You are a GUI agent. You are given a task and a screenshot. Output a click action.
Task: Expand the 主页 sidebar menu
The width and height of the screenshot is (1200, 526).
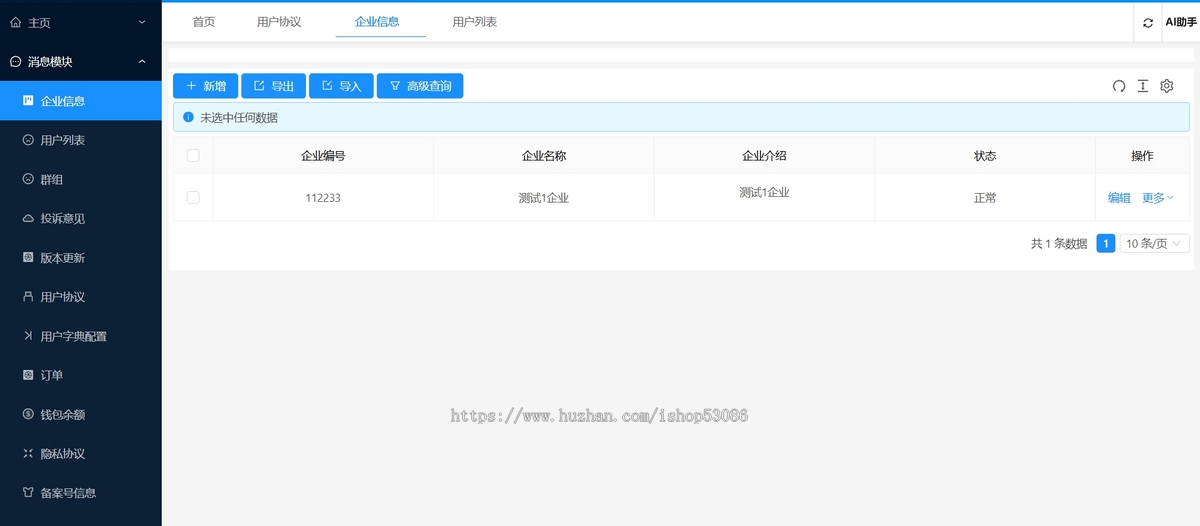[x=142, y=22]
